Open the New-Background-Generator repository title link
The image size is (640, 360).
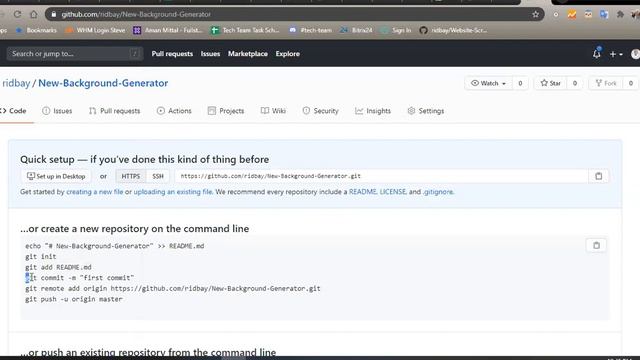pos(103,83)
